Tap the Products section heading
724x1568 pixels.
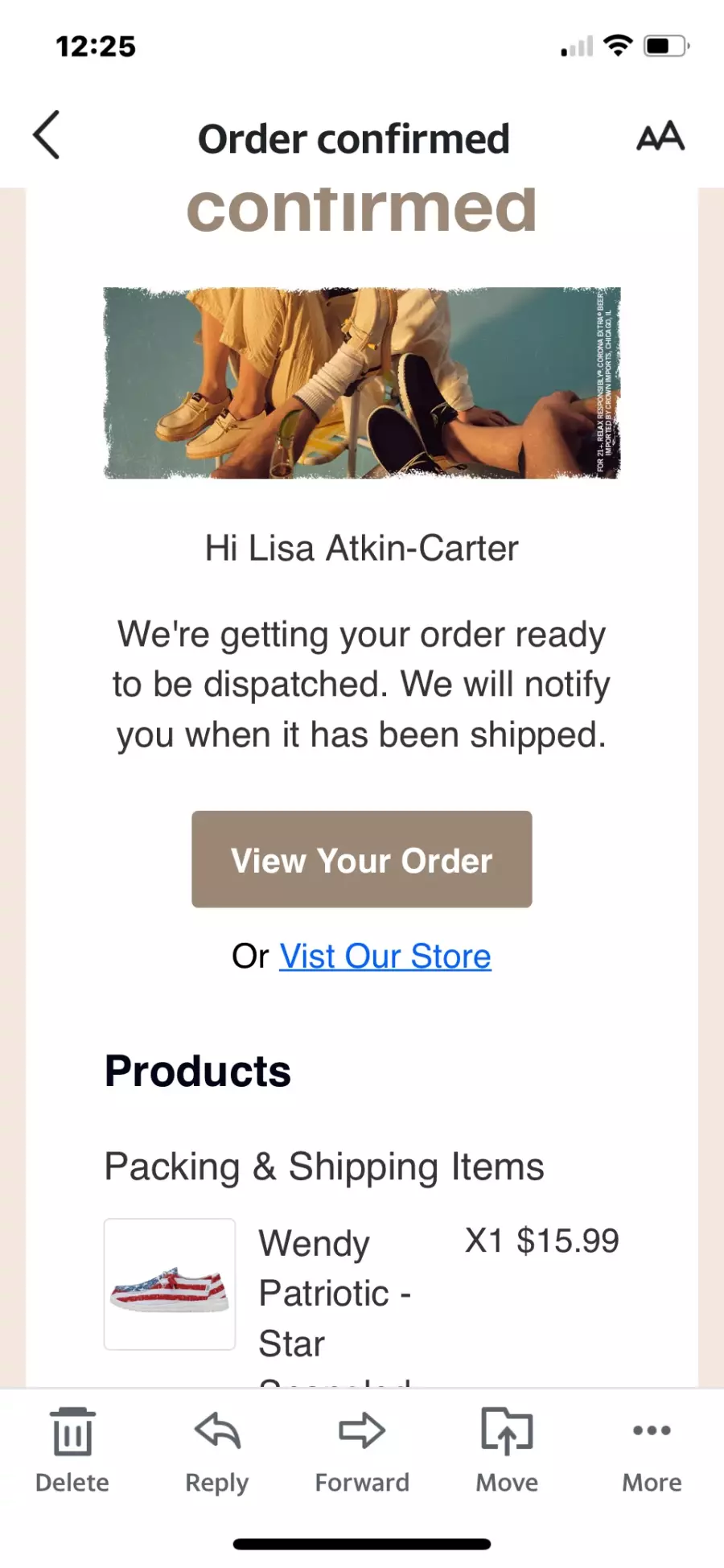(x=198, y=1072)
